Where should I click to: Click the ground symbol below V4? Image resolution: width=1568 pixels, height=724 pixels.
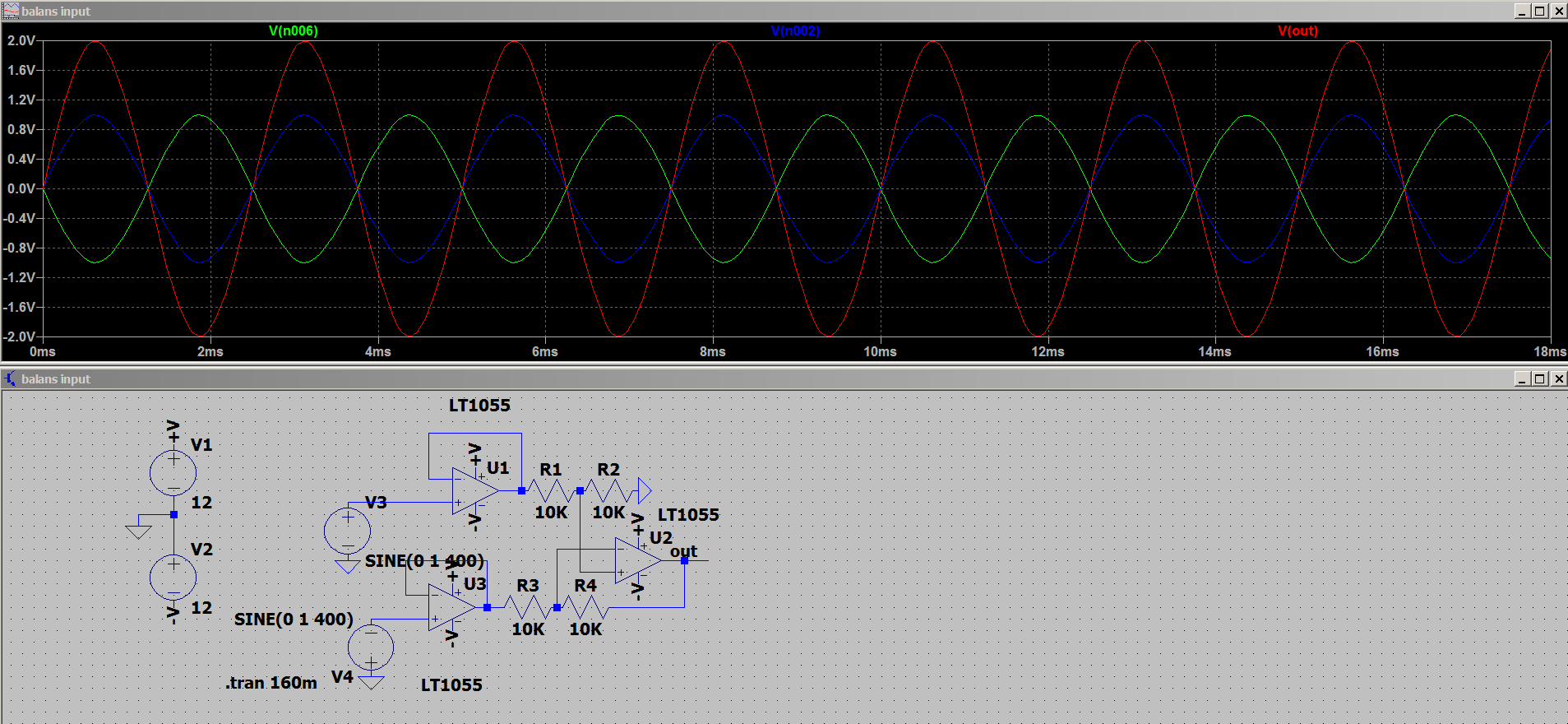(x=371, y=682)
